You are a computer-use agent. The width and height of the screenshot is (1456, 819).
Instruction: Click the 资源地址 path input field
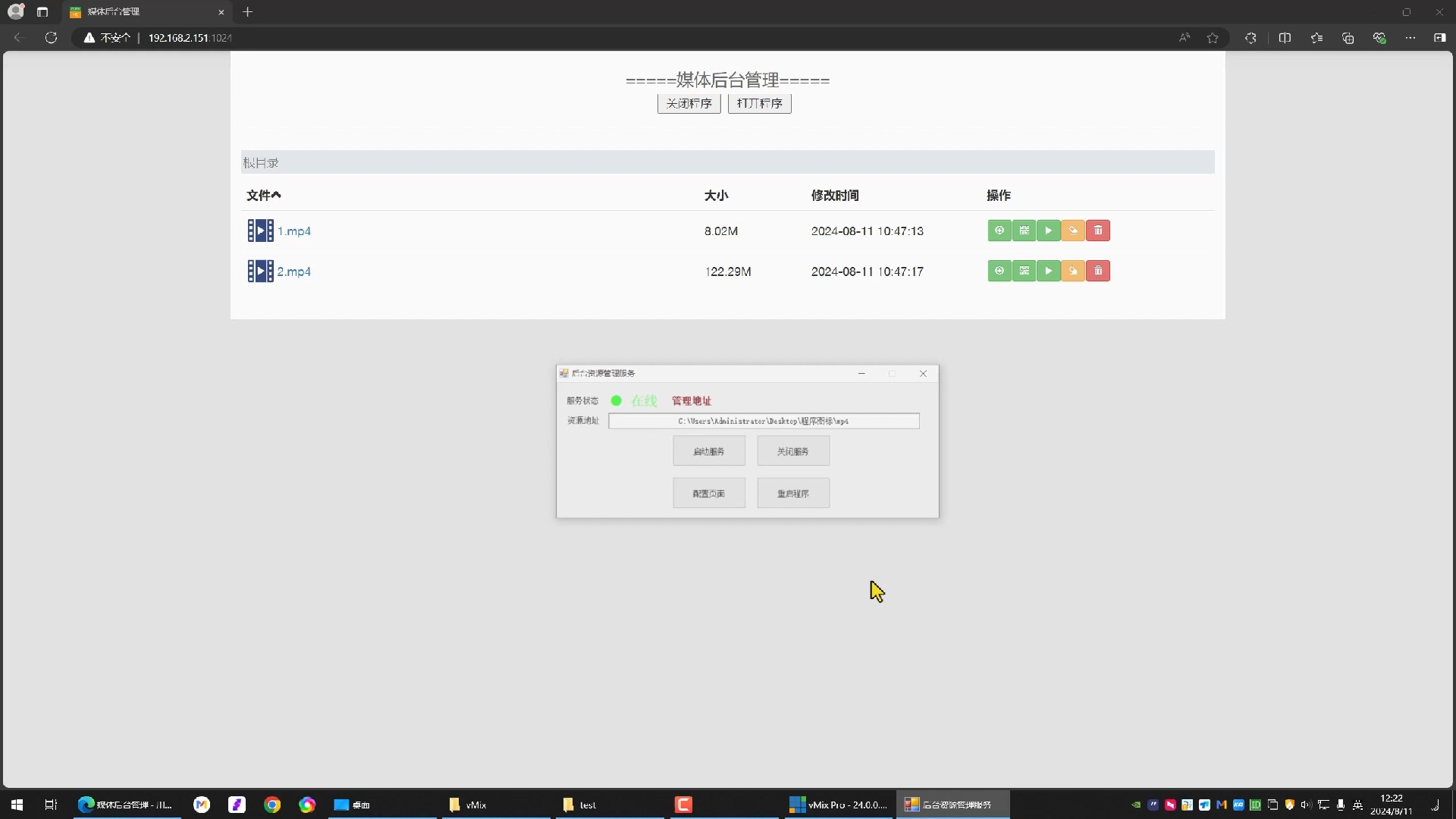click(764, 421)
